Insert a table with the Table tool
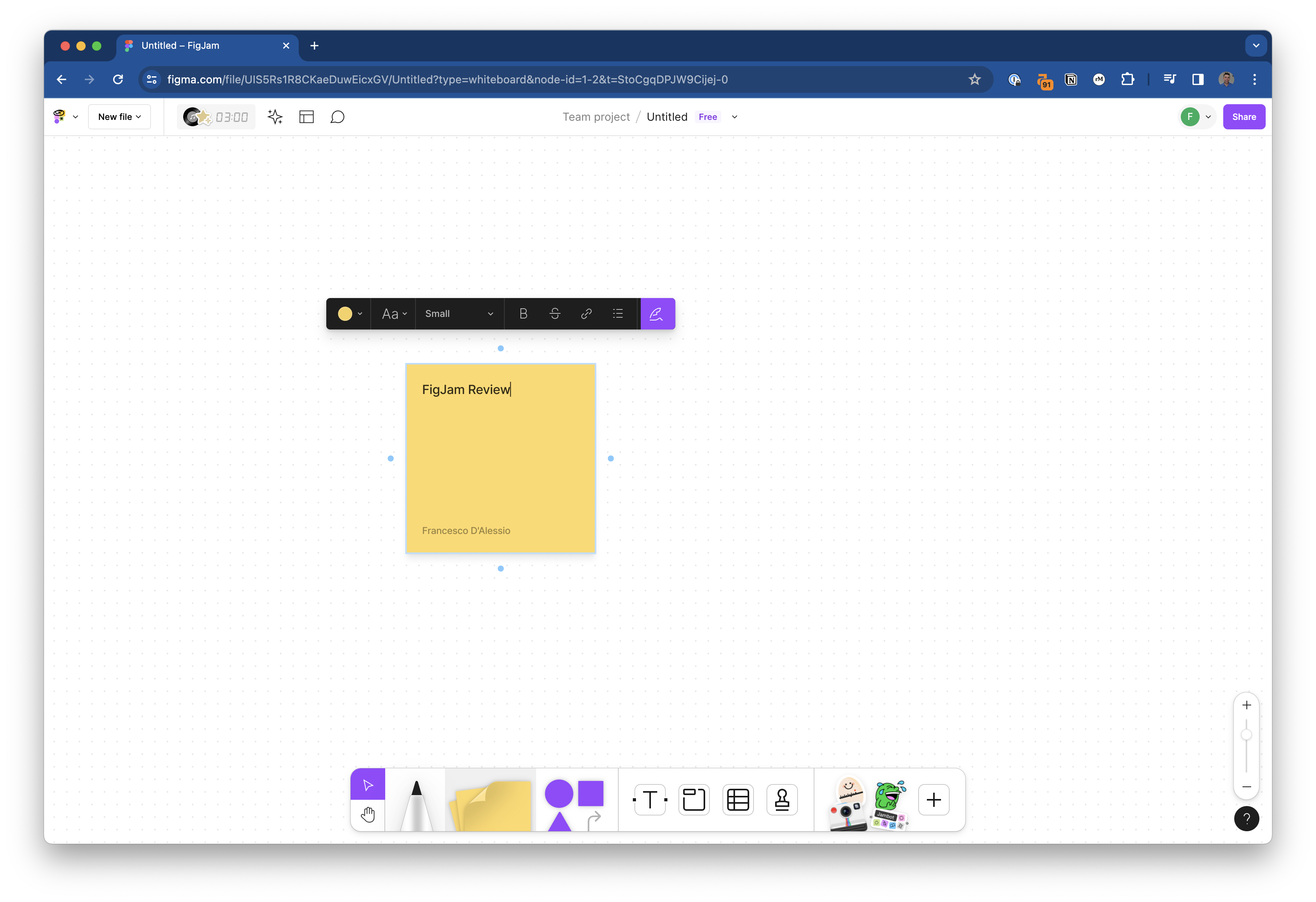Screen dimensions: 1316x902 tap(738, 799)
